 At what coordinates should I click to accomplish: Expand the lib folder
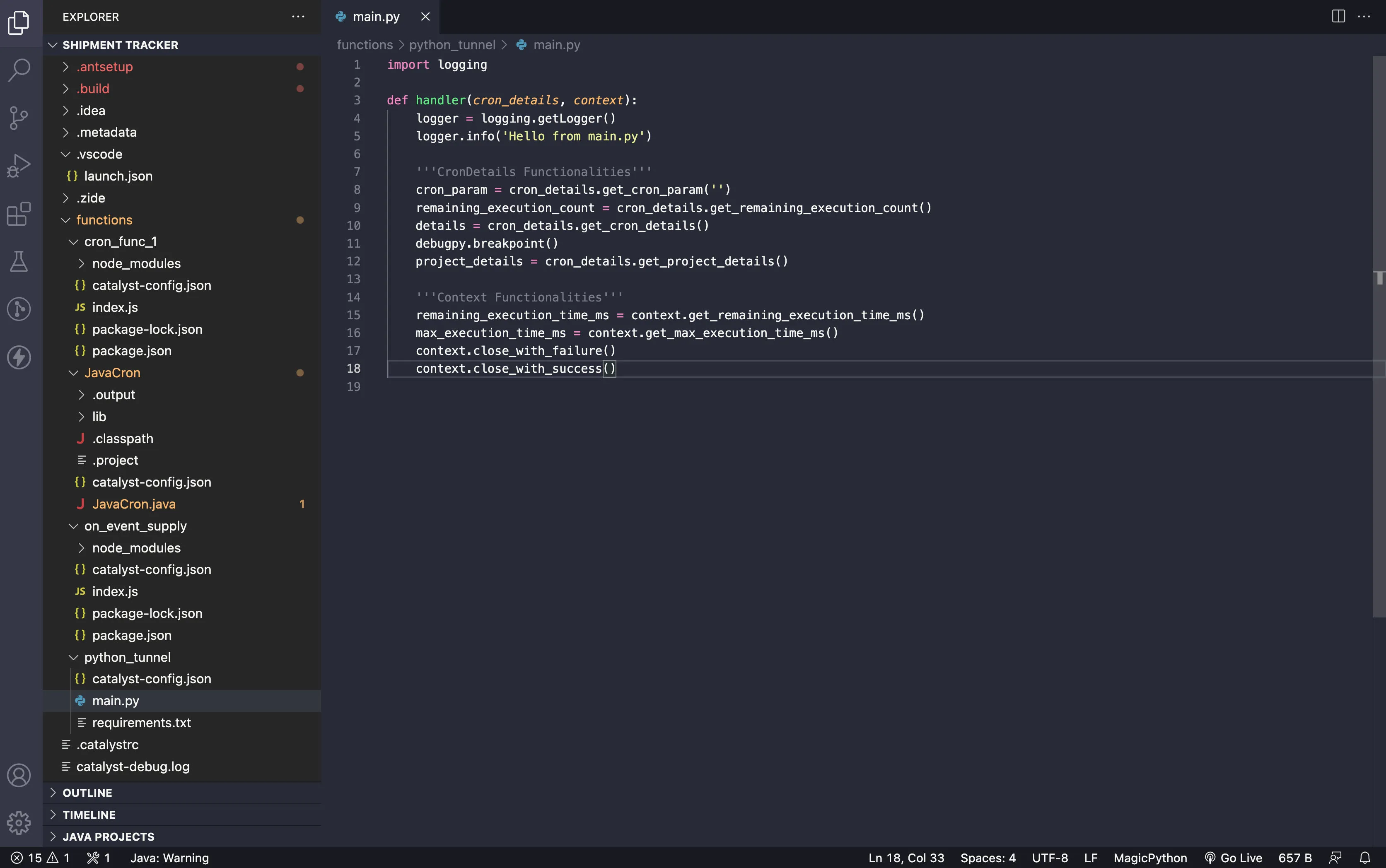181,416
